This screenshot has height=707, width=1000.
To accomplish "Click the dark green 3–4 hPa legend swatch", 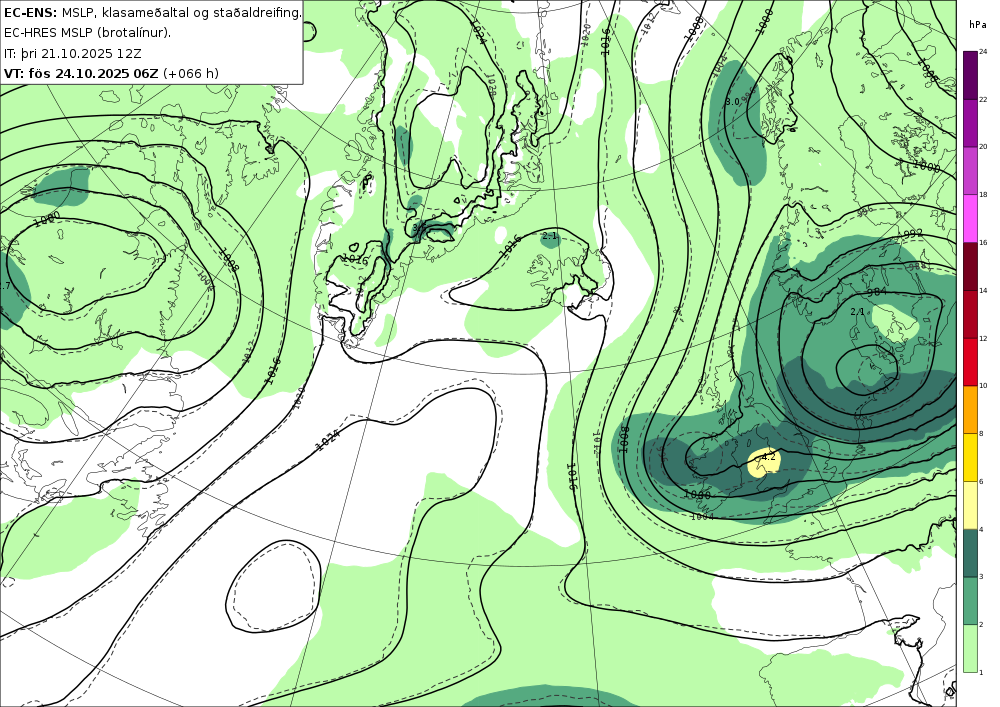I will tap(971, 553).
